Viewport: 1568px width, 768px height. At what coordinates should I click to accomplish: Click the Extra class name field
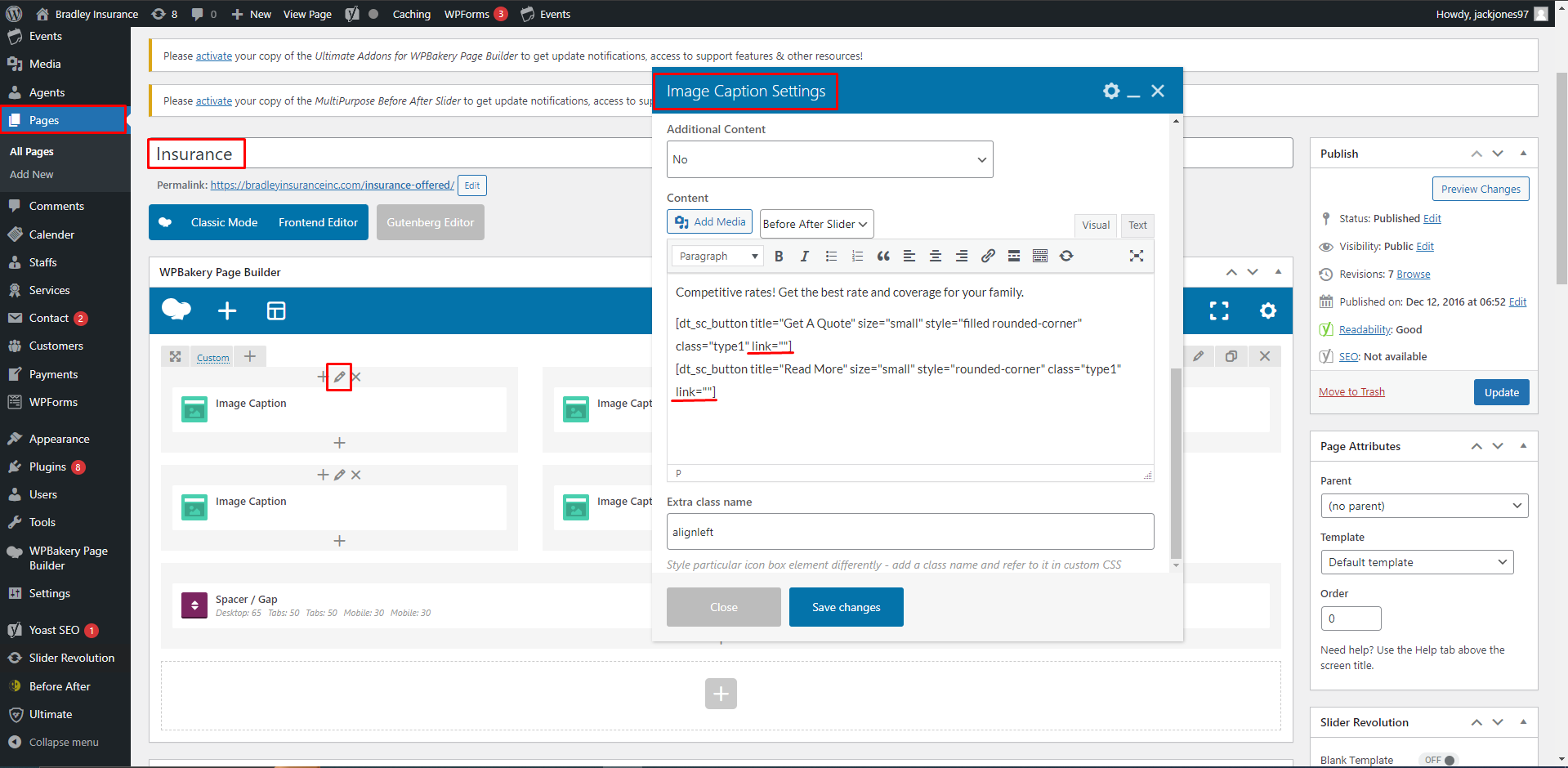[910, 532]
